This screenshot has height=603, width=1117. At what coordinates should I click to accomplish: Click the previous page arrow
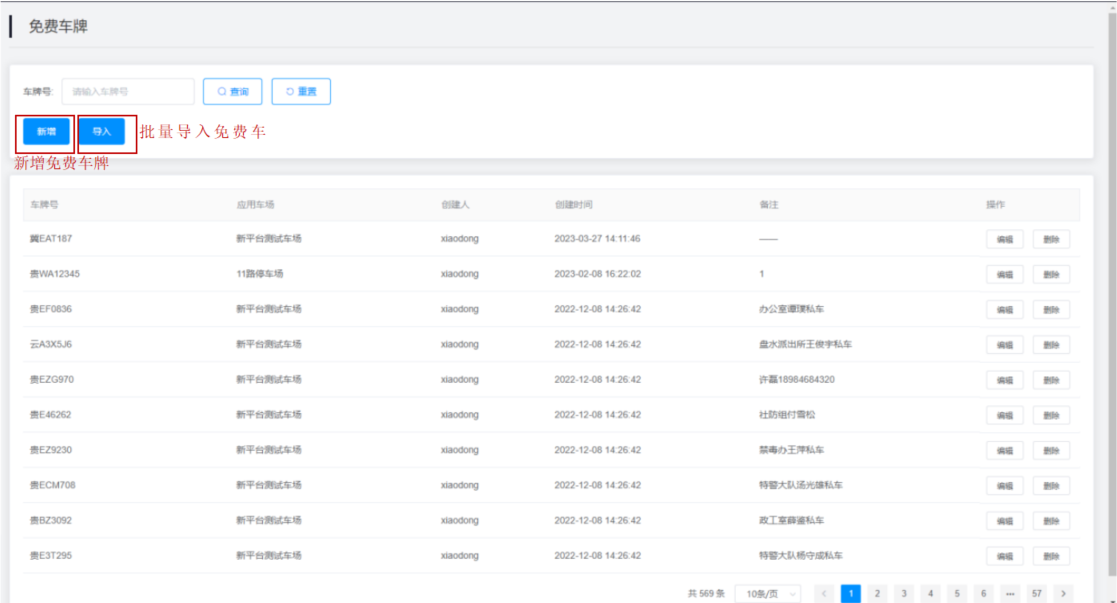click(825, 594)
